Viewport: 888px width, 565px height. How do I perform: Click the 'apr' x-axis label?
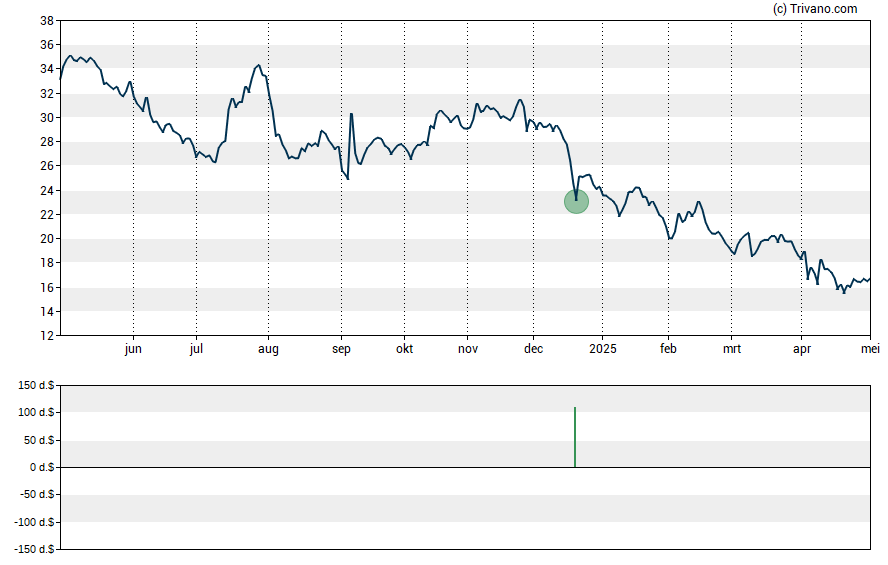tap(802, 349)
